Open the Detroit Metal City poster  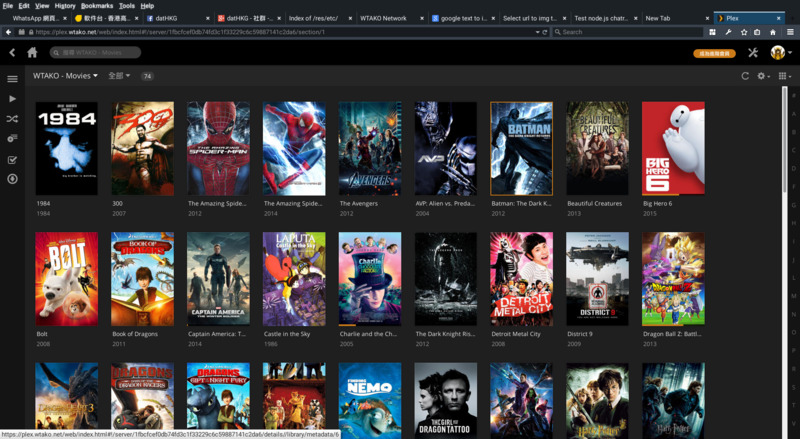tap(521, 279)
